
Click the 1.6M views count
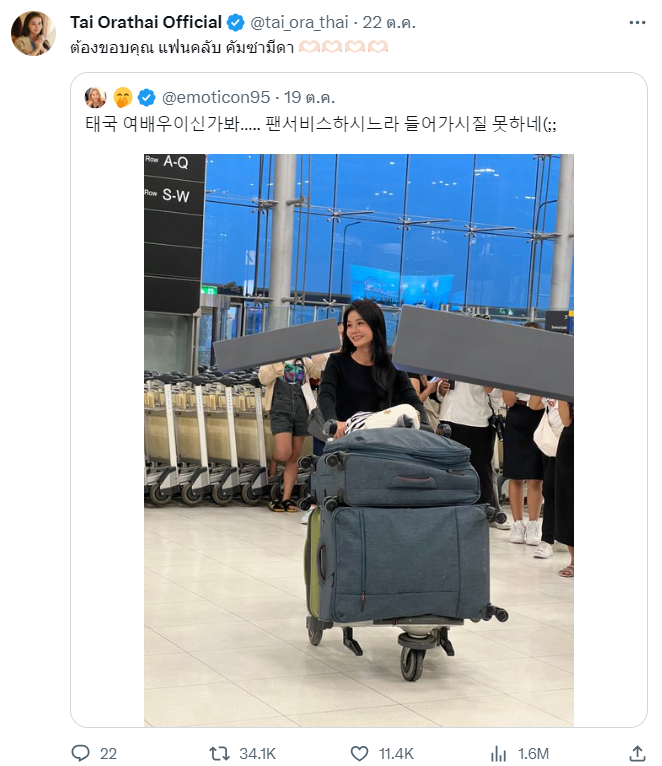pos(534,753)
